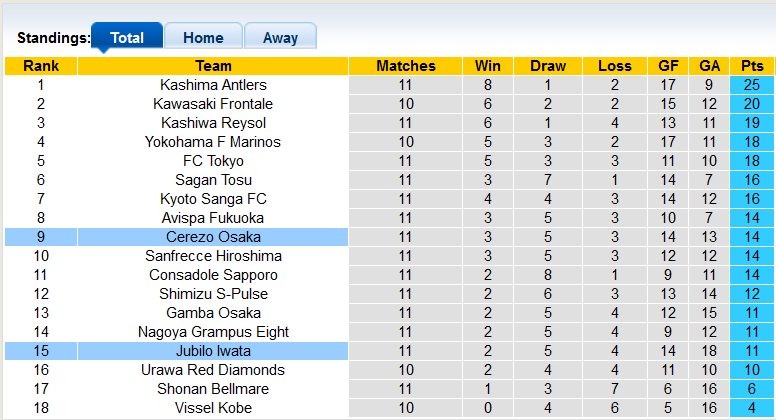The image size is (776, 420).
Task: Open the Kawasaki Frontale team link
Action: (x=213, y=104)
